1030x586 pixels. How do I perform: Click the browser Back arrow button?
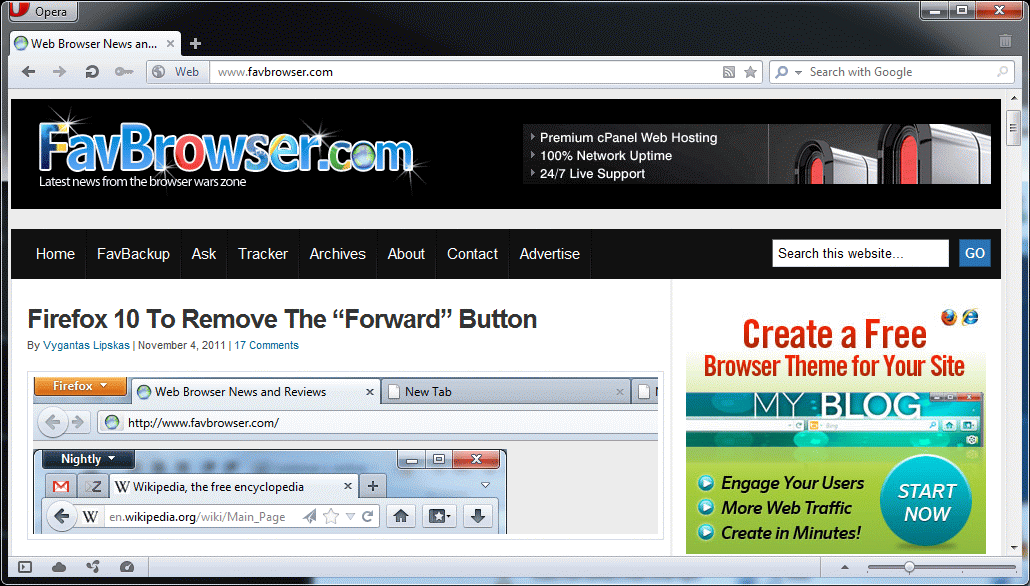point(29,72)
